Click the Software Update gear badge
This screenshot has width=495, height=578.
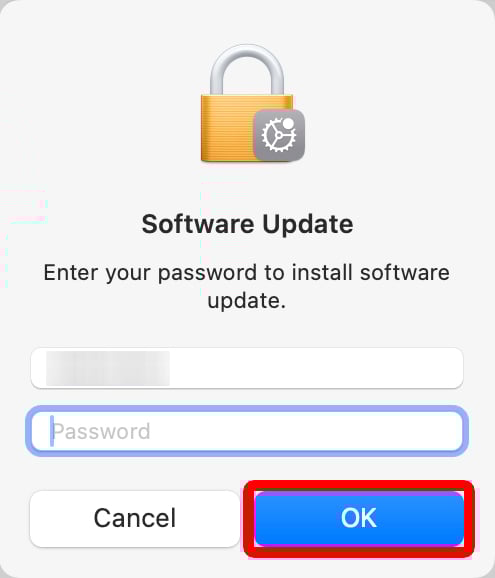click(279, 135)
